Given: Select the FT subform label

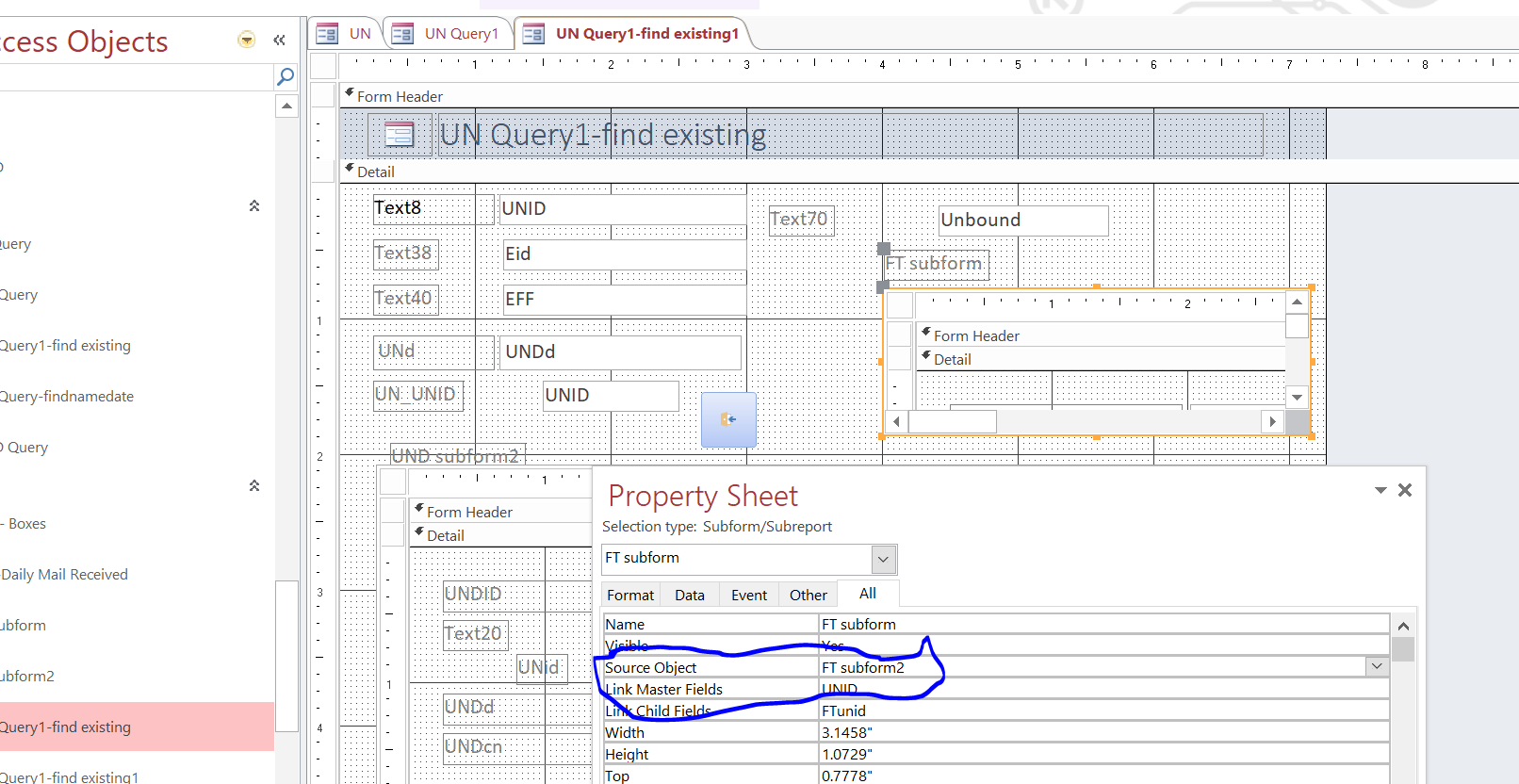Looking at the screenshot, I should 937,264.
